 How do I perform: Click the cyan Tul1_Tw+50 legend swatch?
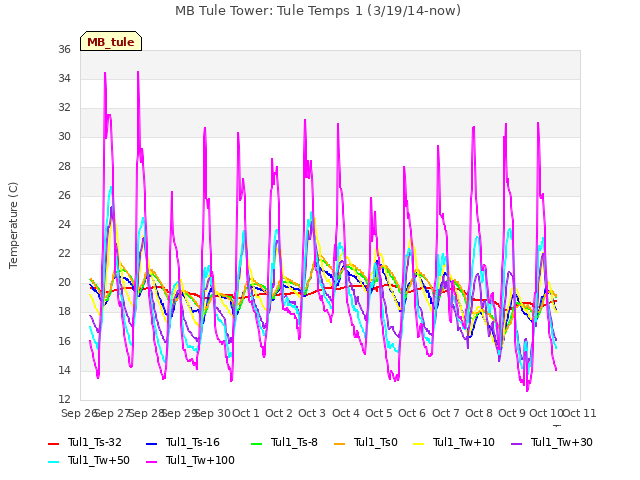click(54, 462)
